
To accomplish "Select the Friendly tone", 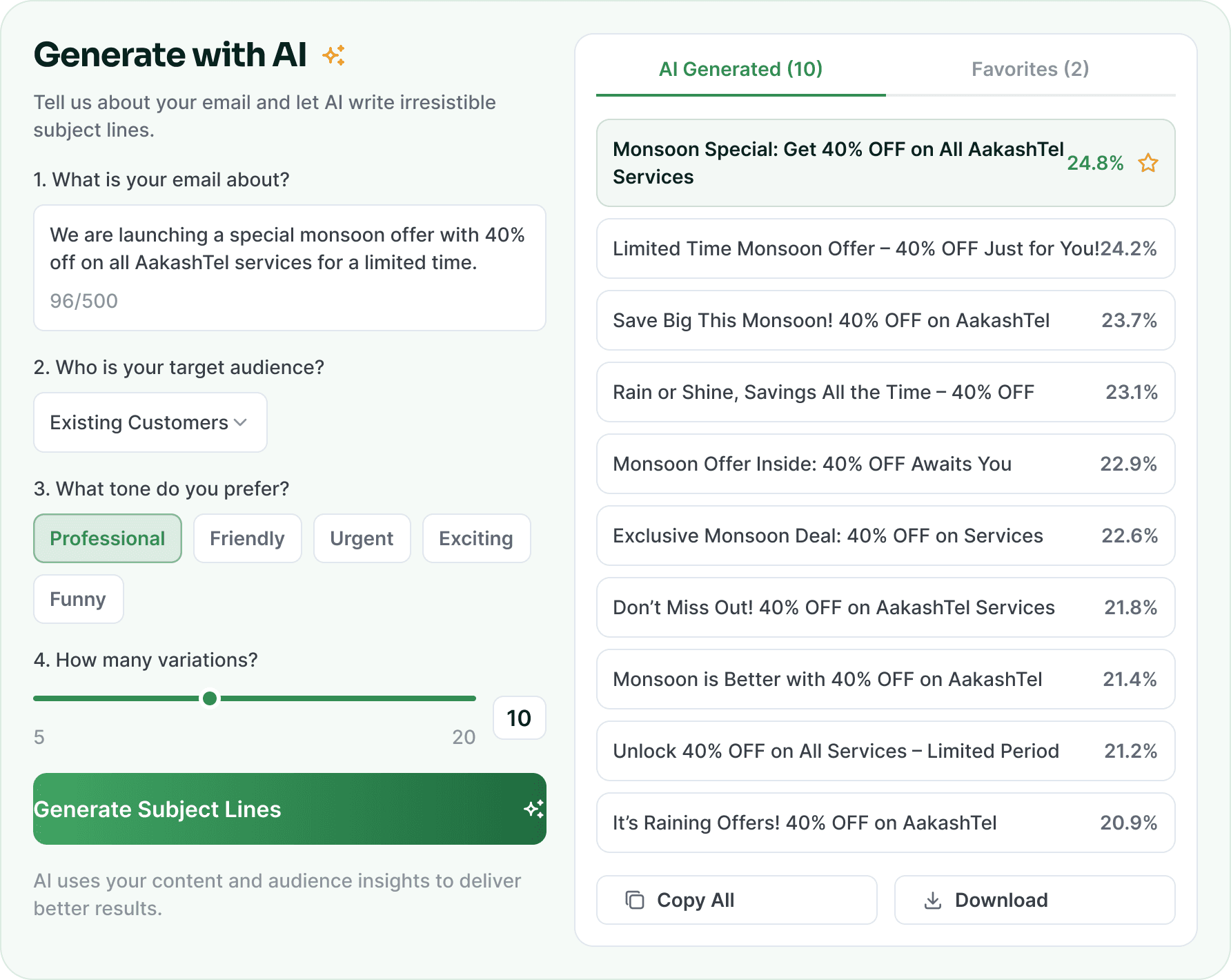I will 247,538.
